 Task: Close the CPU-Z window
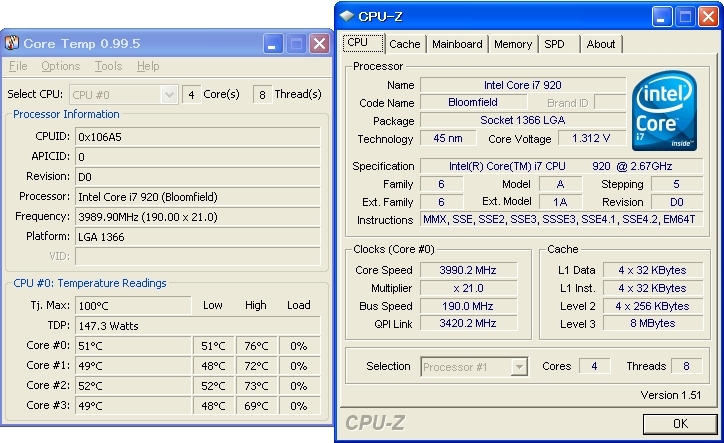point(708,17)
